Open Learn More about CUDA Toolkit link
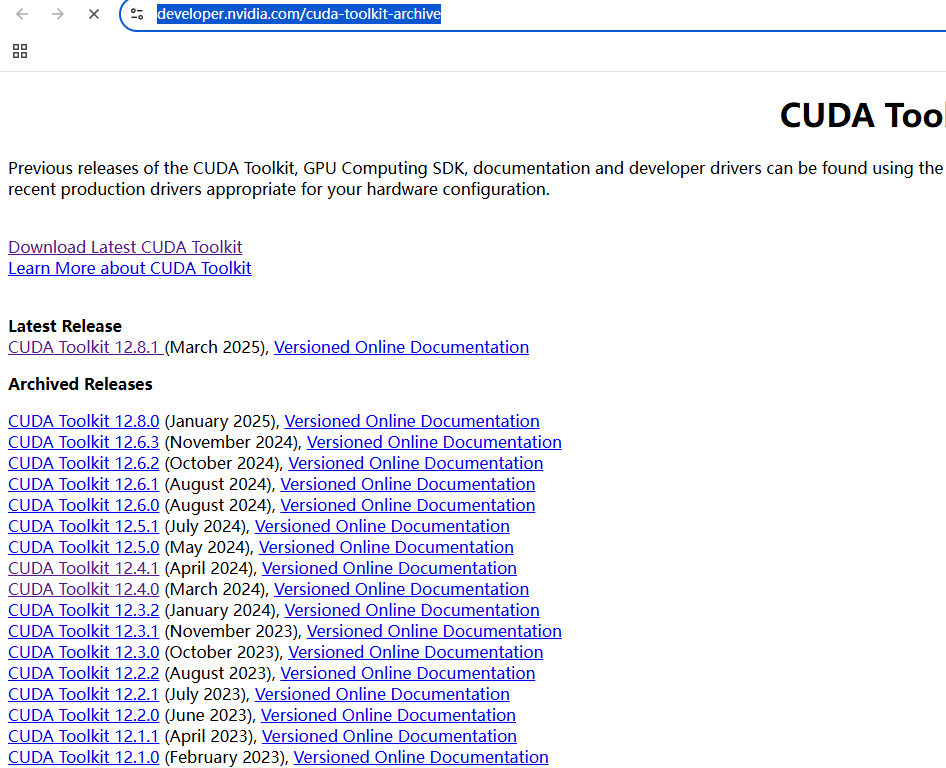This screenshot has width=946, height=768. click(x=130, y=268)
